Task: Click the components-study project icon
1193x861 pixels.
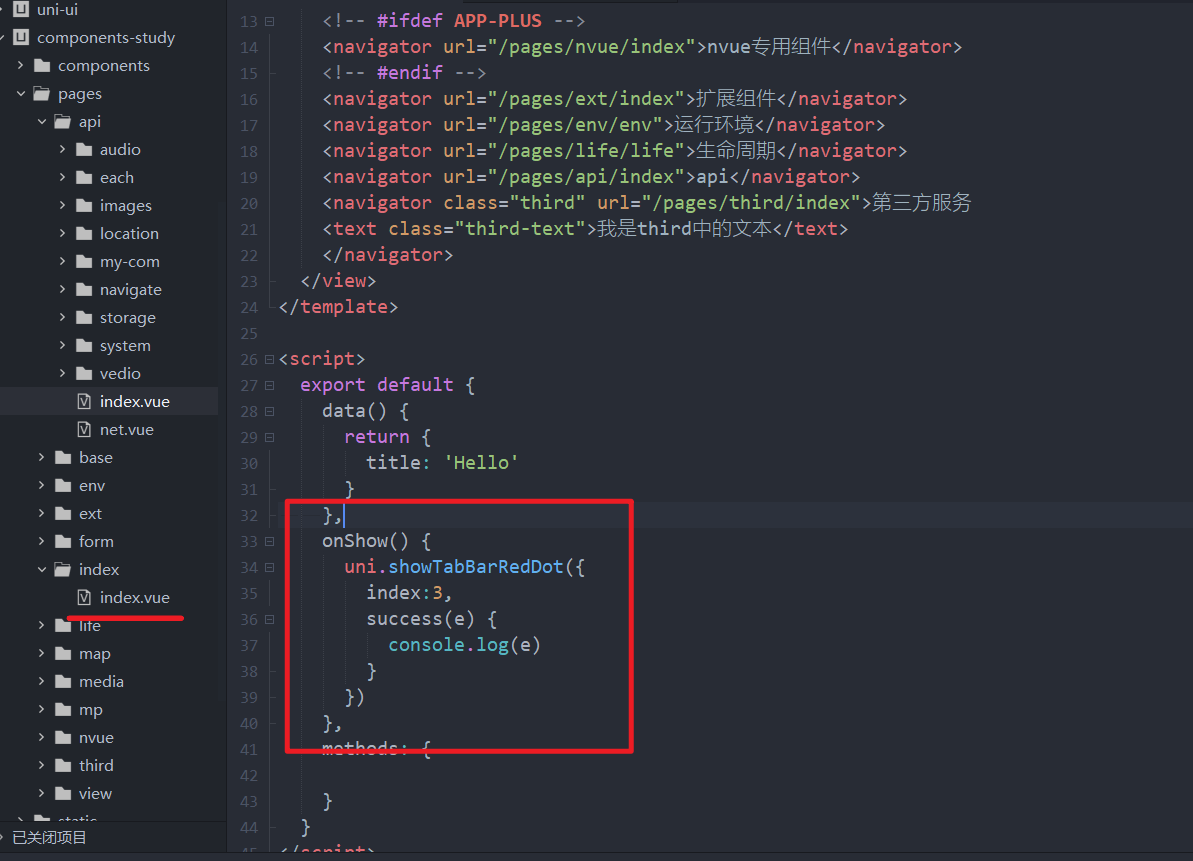Action: pyautogui.click(x=21, y=37)
